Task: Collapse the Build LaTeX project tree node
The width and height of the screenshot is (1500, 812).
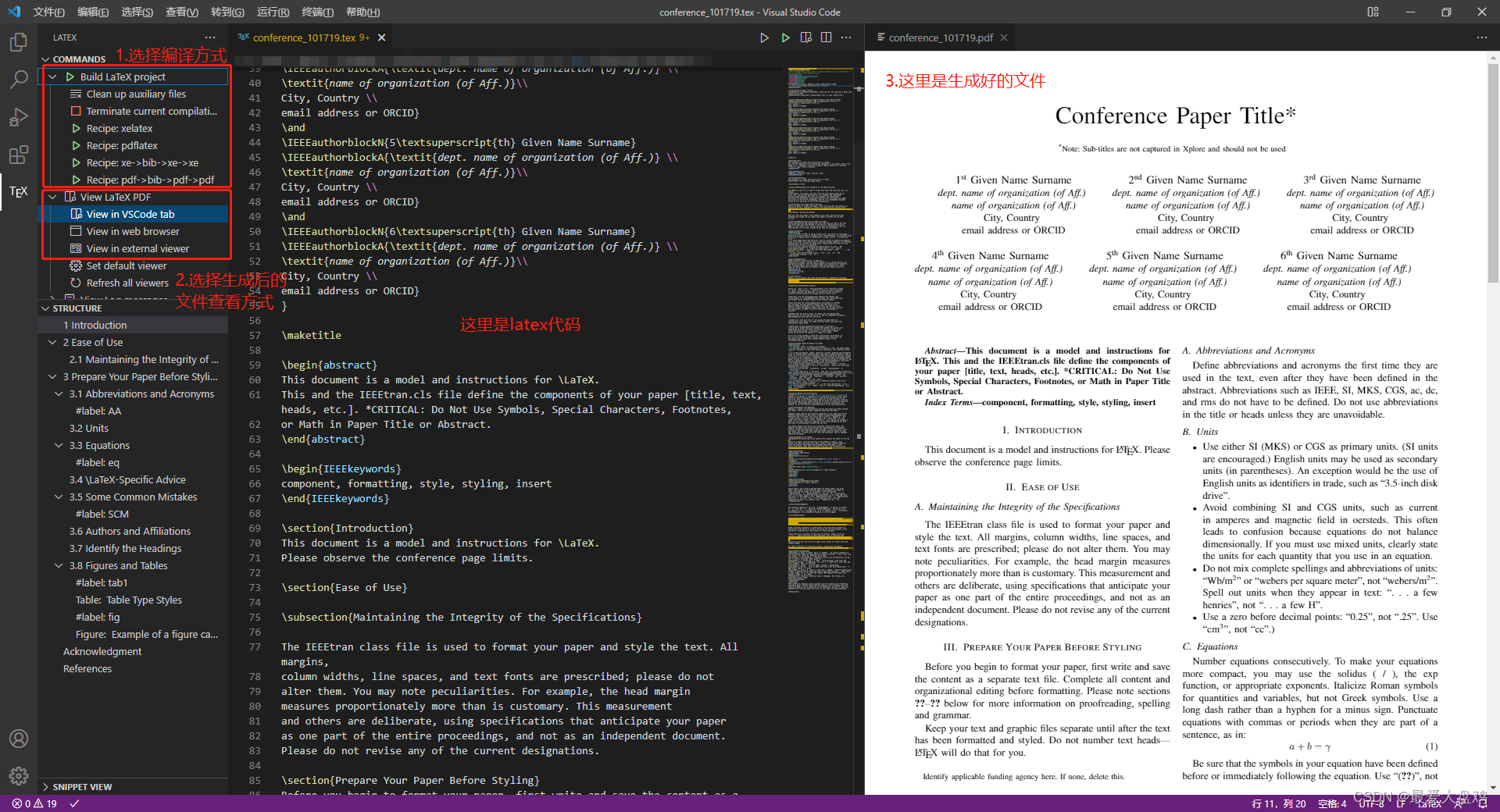Action: [x=53, y=77]
